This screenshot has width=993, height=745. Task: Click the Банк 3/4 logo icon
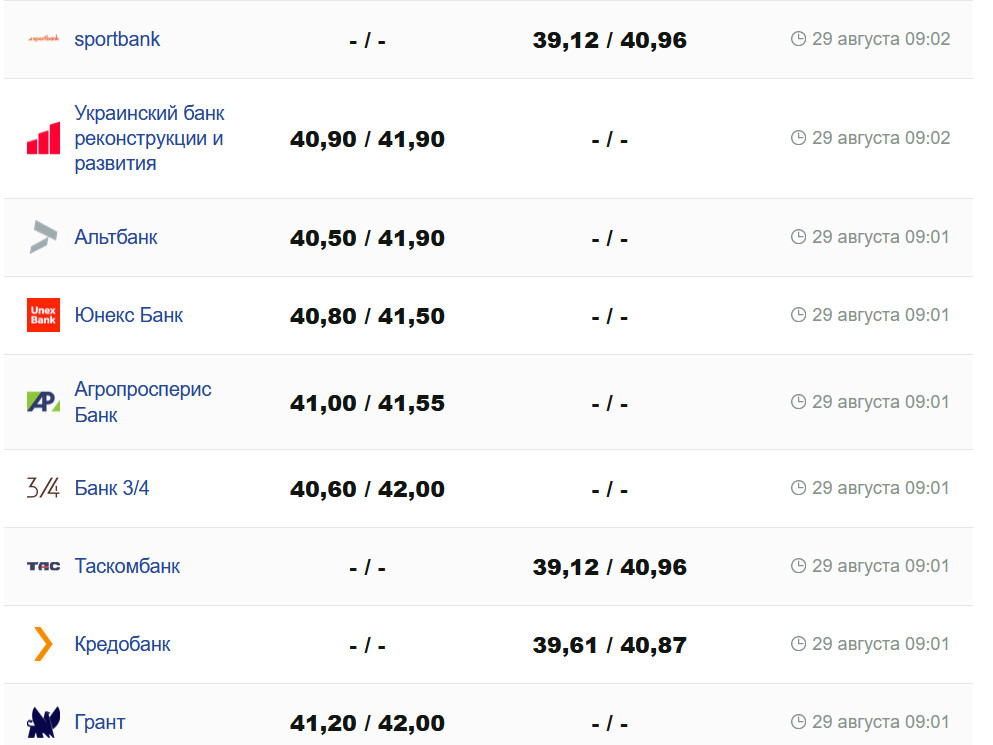[x=43, y=488]
